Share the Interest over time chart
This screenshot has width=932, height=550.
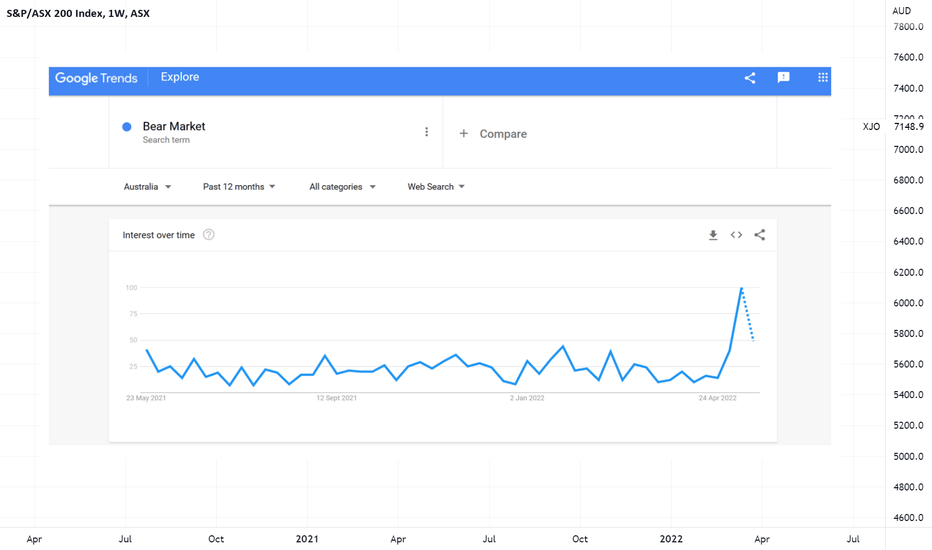point(760,235)
